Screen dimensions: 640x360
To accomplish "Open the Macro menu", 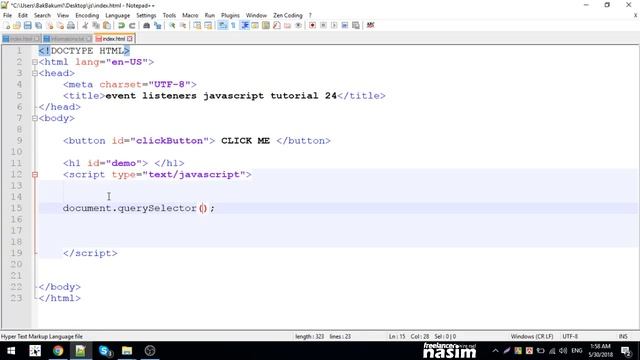I will [x=190, y=16].
